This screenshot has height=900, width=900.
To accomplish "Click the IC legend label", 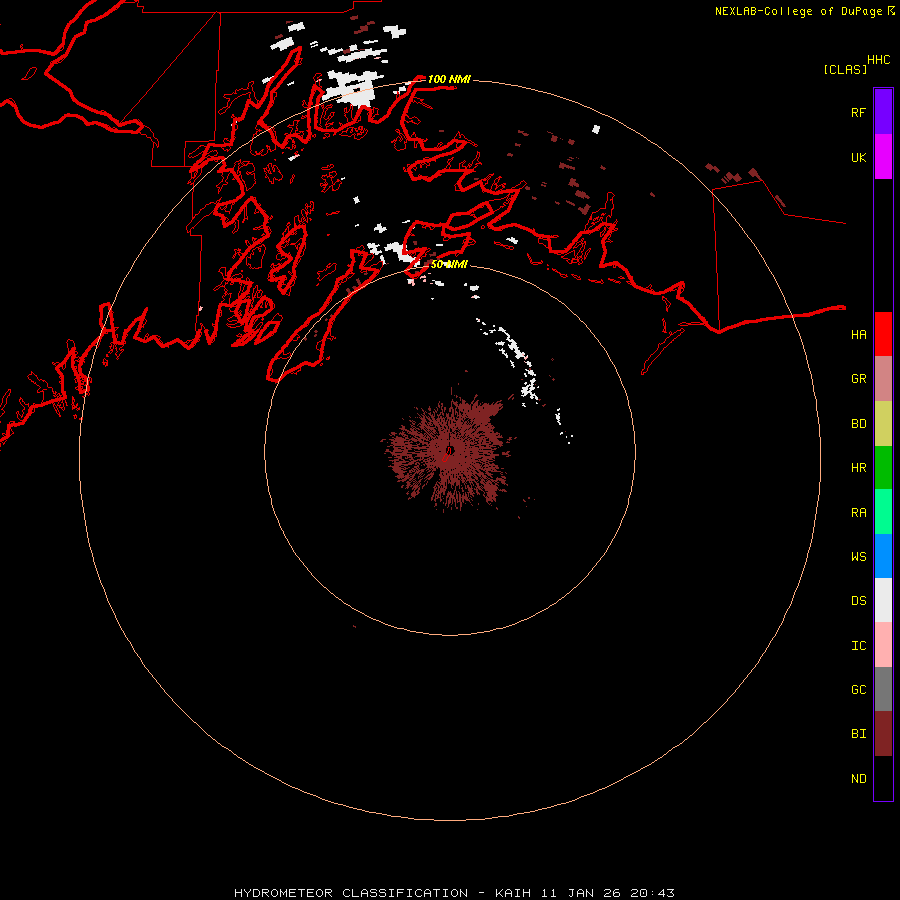I will pyautogui.click(x=858, y=646).
